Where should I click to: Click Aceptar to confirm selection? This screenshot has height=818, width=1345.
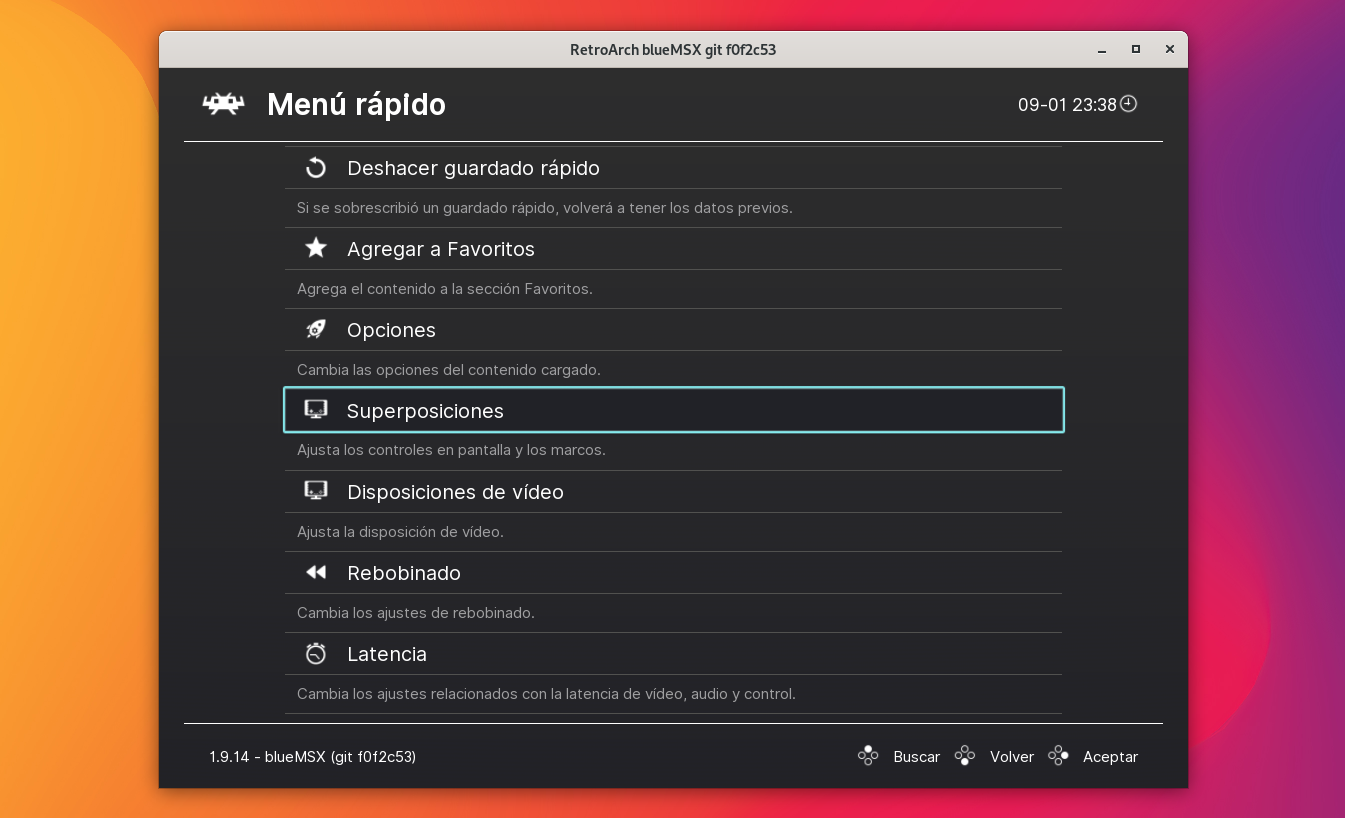click(1110, 757)
